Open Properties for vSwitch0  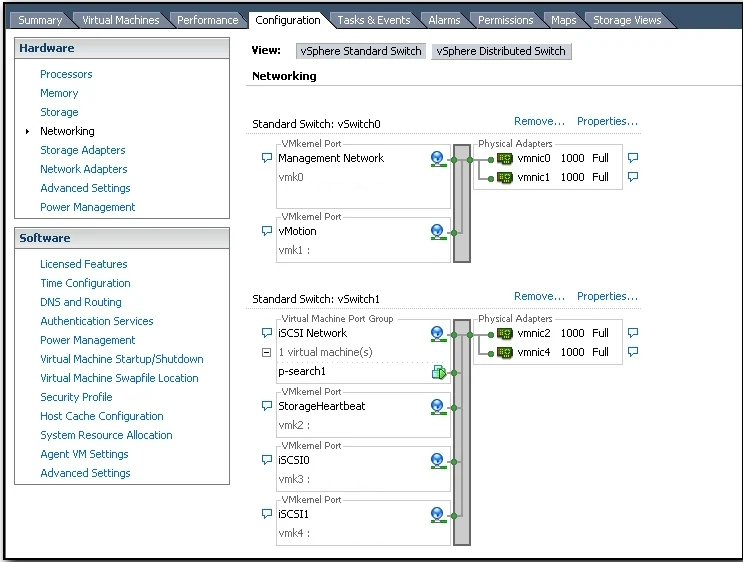(607, 121)
